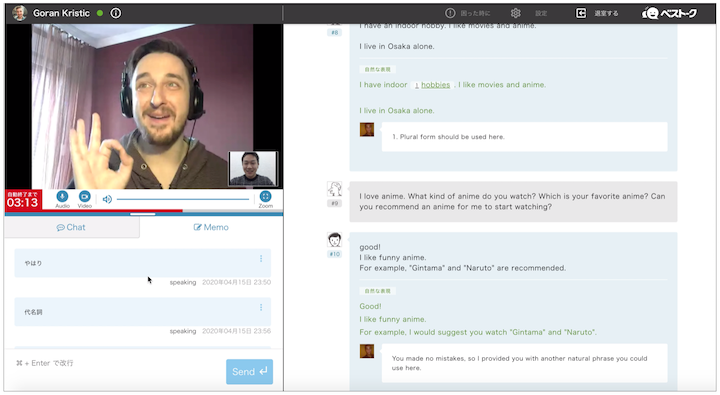Click Goran Kristic's profile avatar

(19, 13)
